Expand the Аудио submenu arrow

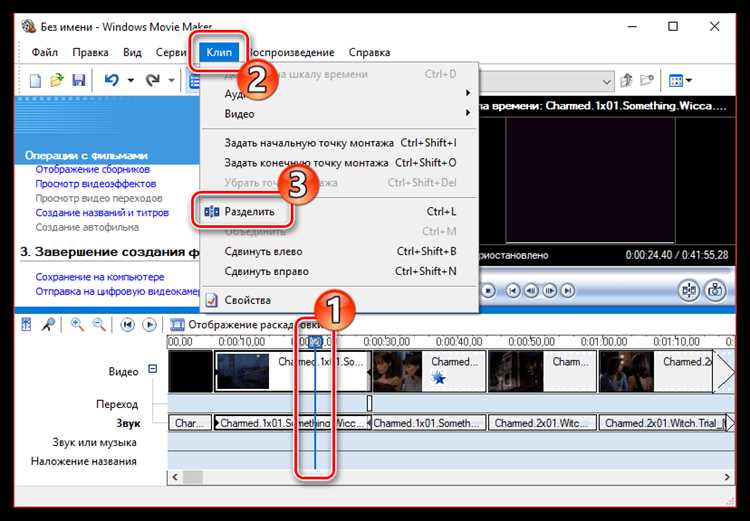pyautogui.click(x=468, y=93)
